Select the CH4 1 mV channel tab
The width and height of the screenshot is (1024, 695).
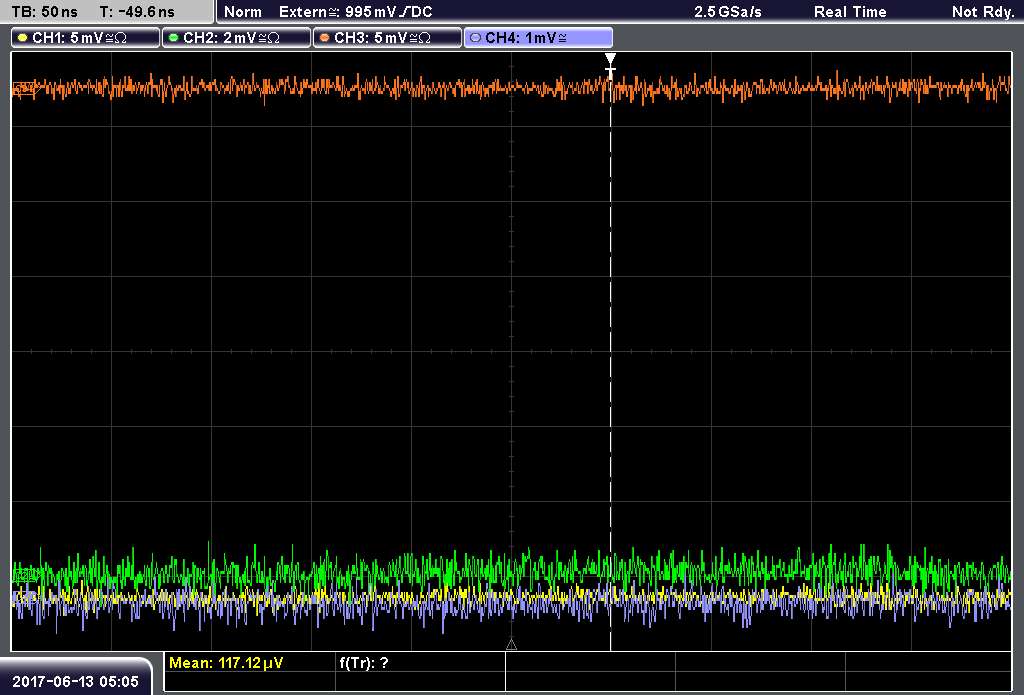tap(538, 38)
